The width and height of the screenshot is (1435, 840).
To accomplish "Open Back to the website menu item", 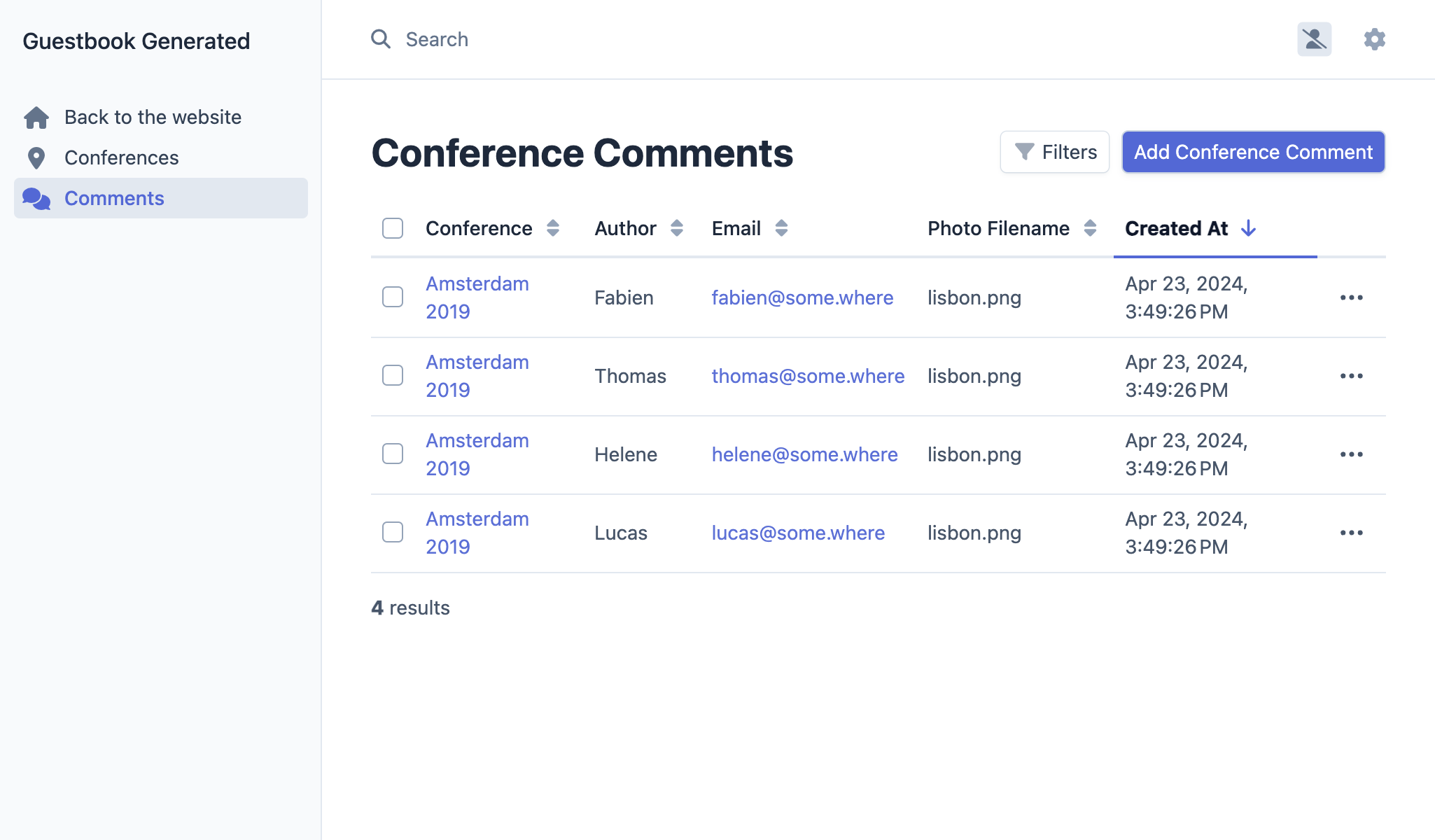I will 153,118.
